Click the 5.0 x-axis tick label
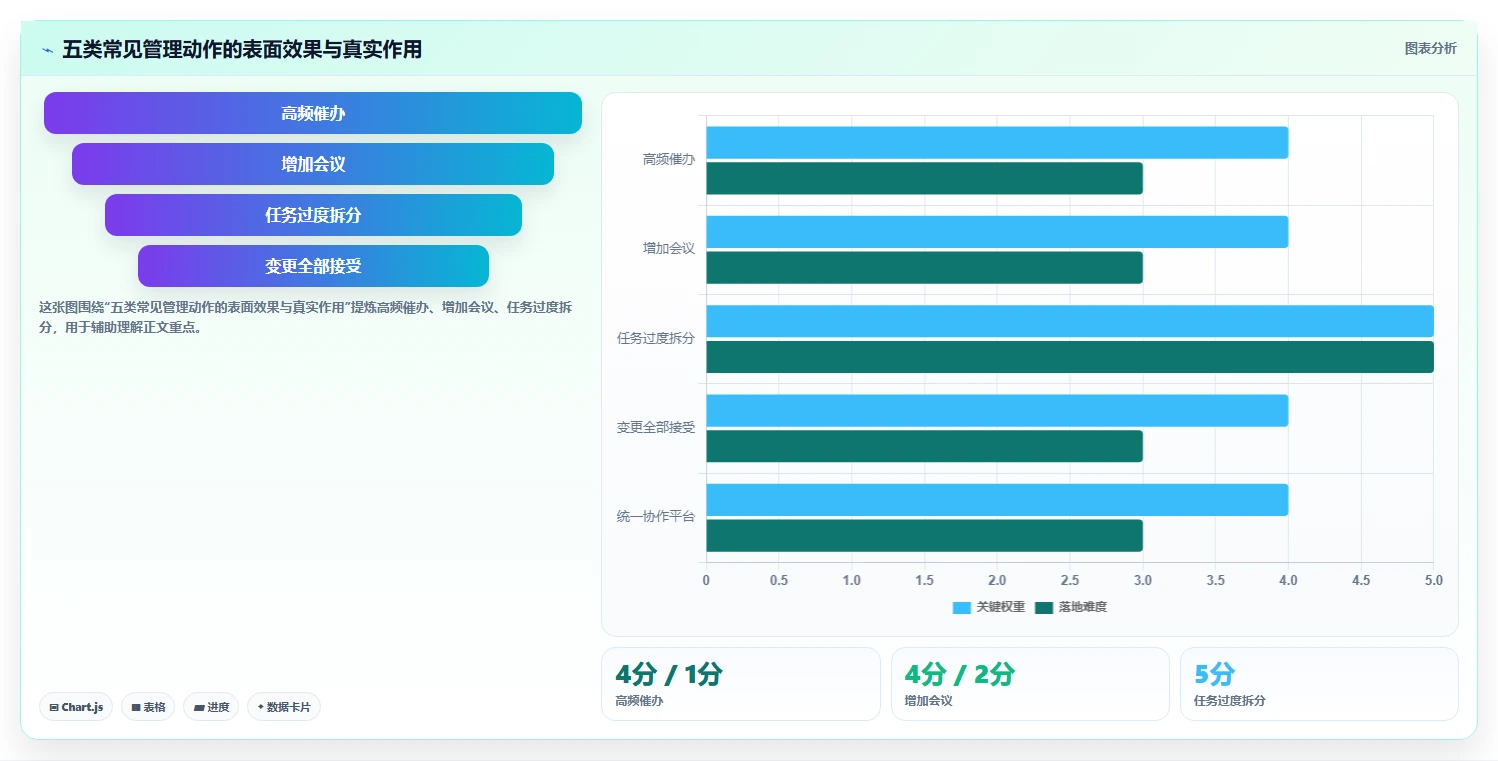Image resolution: width=1498 pixels, height=761 pixels. (1434, 581)
